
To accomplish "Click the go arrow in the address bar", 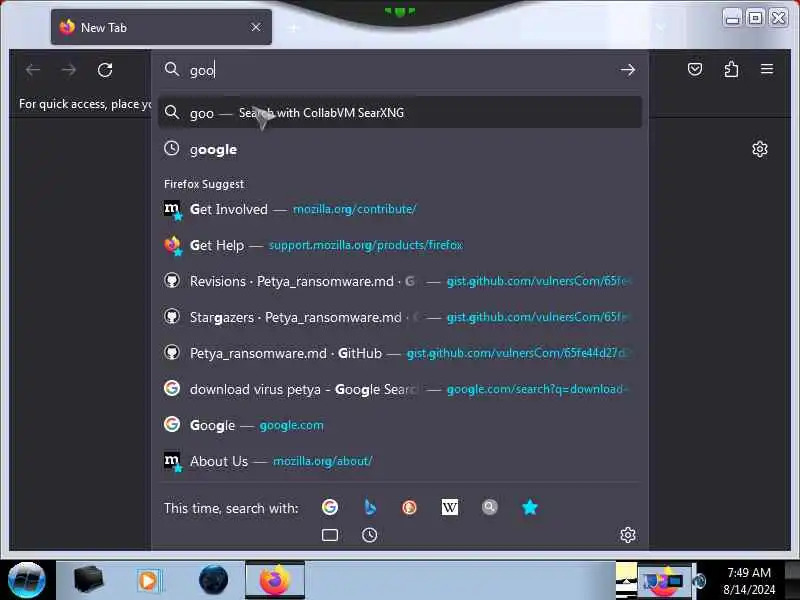I will (628, 70).
